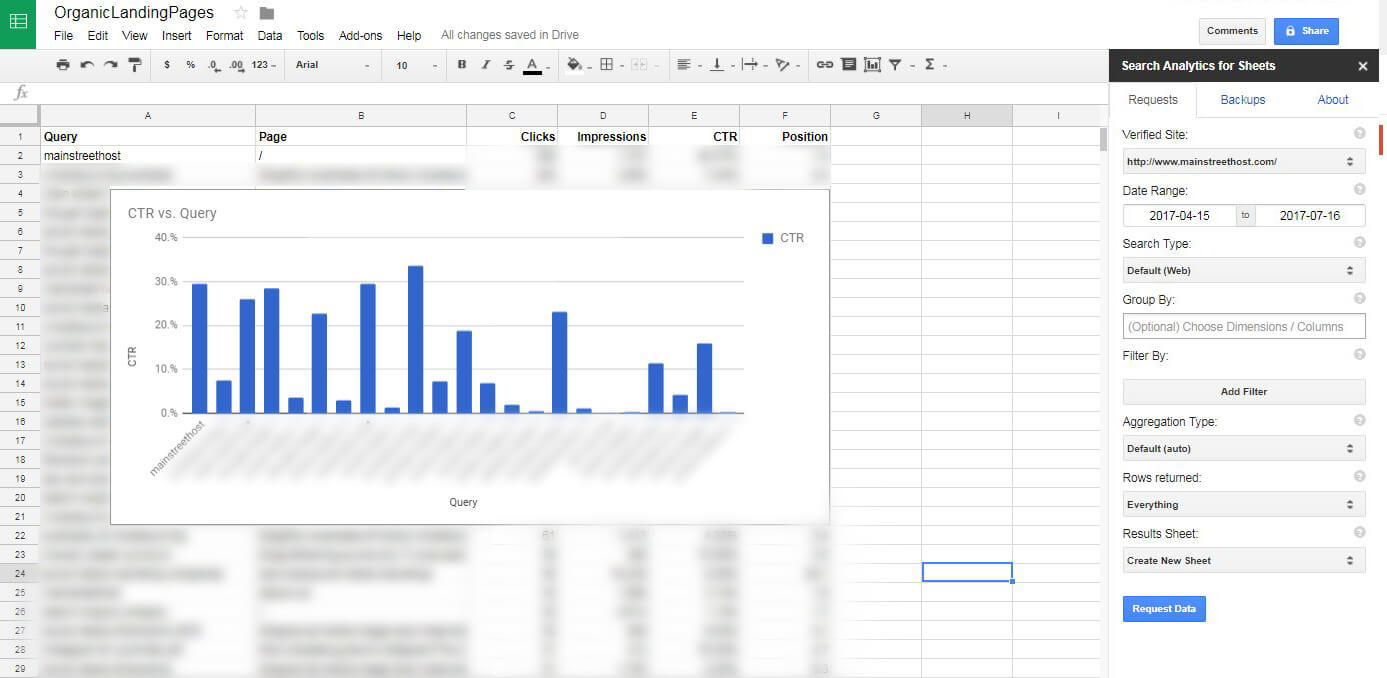Viewport: 1387px width, 678px height.
Task: Open help for Search Type
Action: click(1359, 243)
